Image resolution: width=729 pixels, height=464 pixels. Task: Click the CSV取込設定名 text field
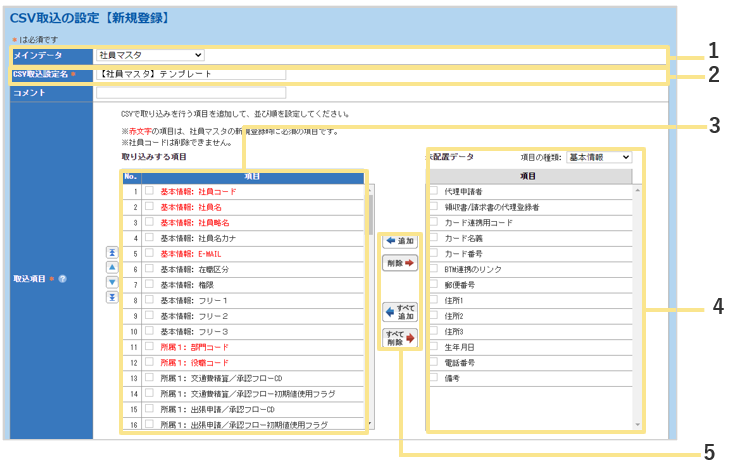click(x=190, y=74)
